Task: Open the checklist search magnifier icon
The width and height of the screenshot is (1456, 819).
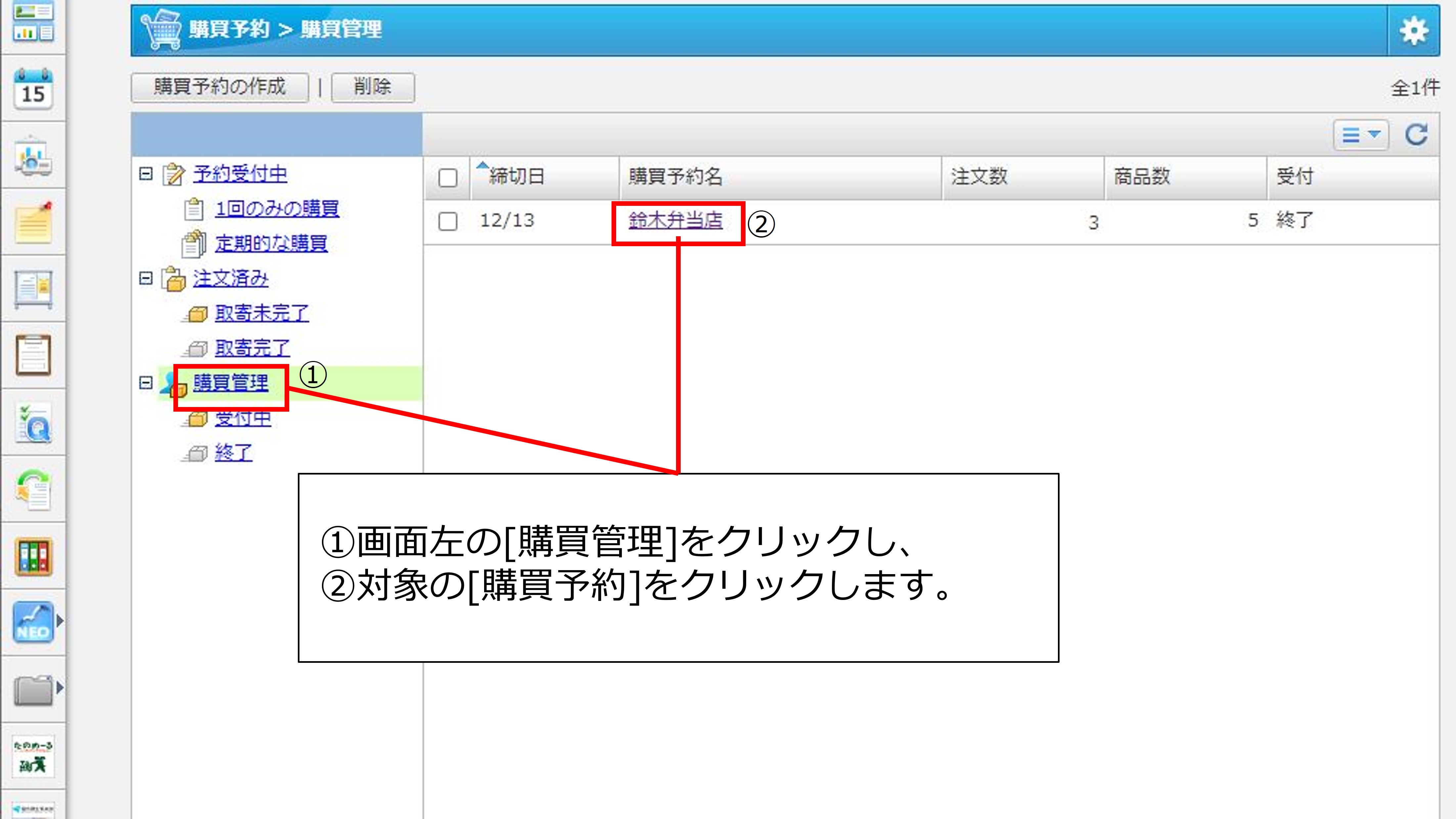Action: point(33,424)
